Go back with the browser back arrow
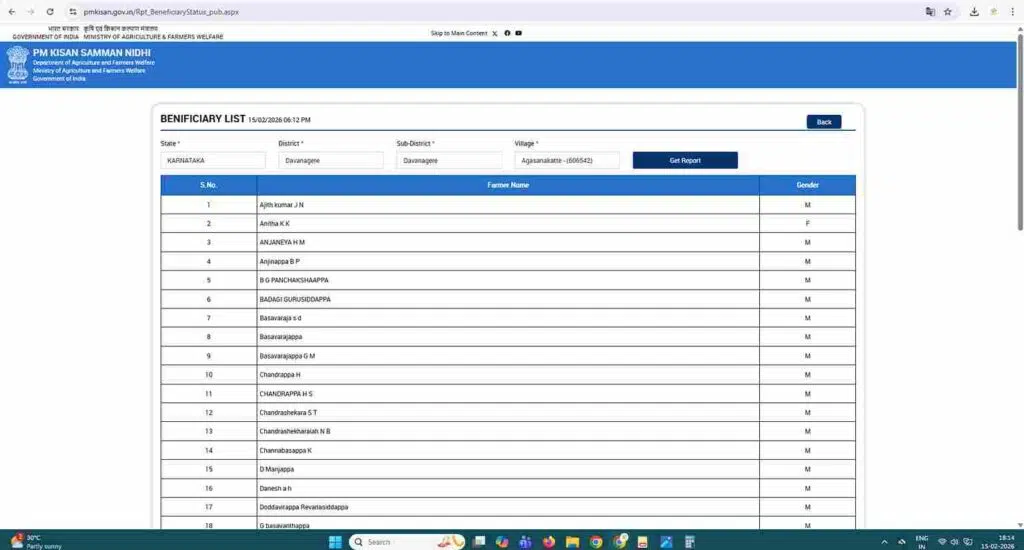 pos(12,12)
